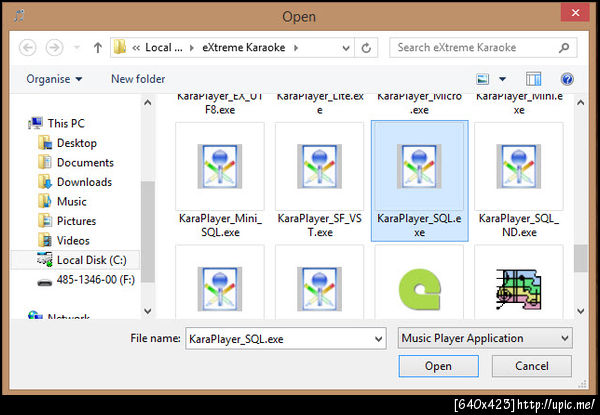Select the colorful music notes map icon
Viewport: 600px width, 415px height.
coord(519,289)
